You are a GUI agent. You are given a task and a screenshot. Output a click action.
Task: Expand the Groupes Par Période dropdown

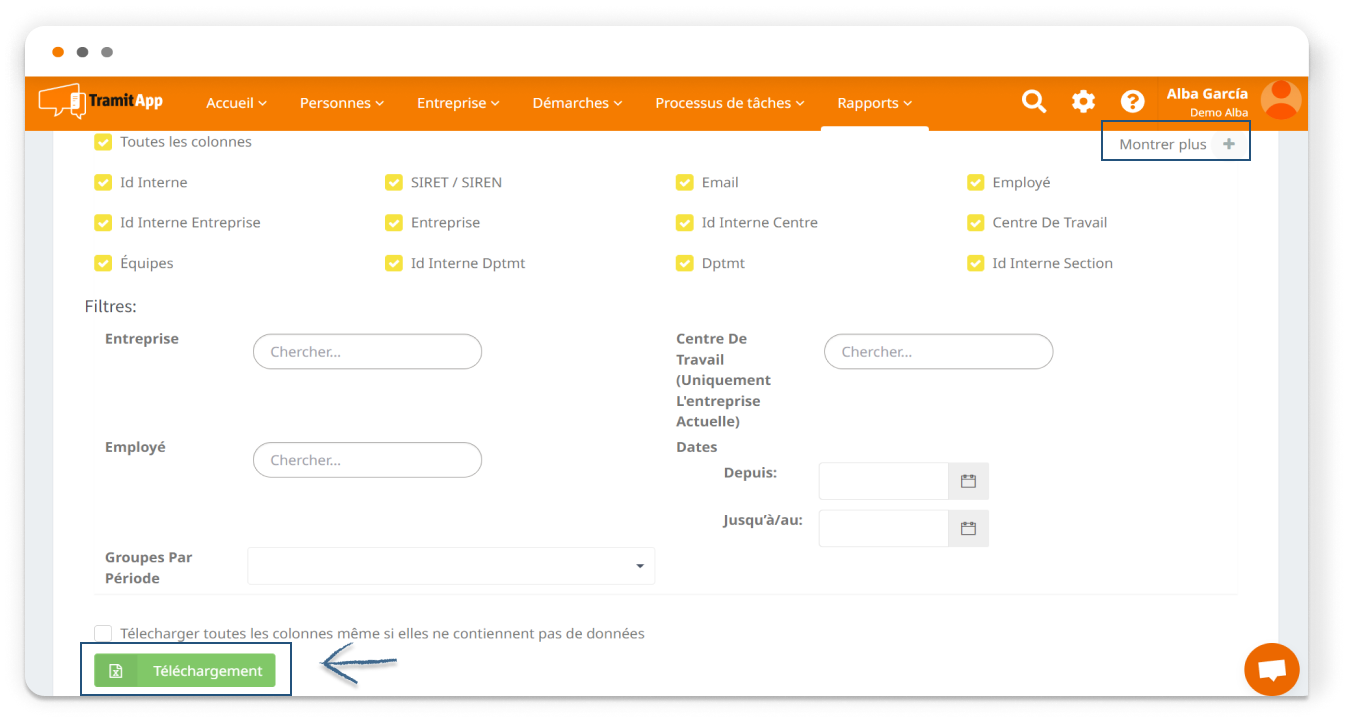[451, 566]
